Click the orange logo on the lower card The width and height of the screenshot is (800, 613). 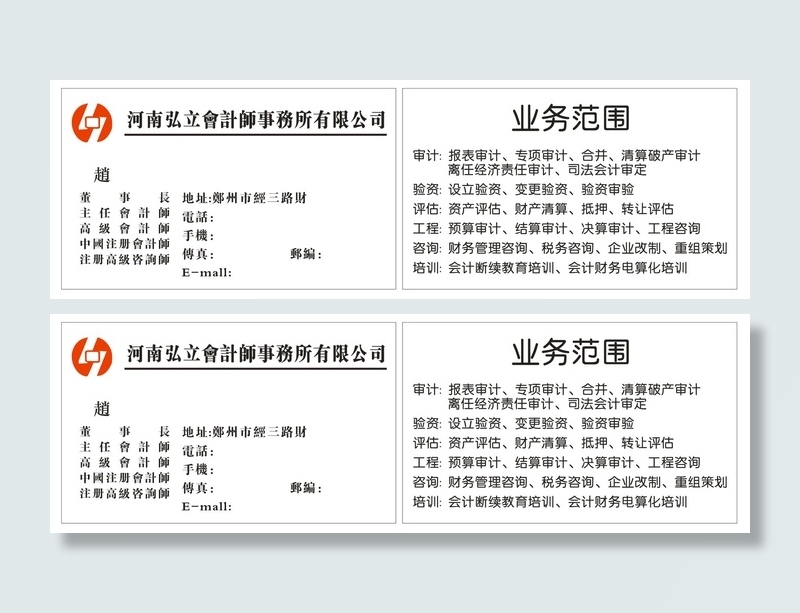[92, 356]
